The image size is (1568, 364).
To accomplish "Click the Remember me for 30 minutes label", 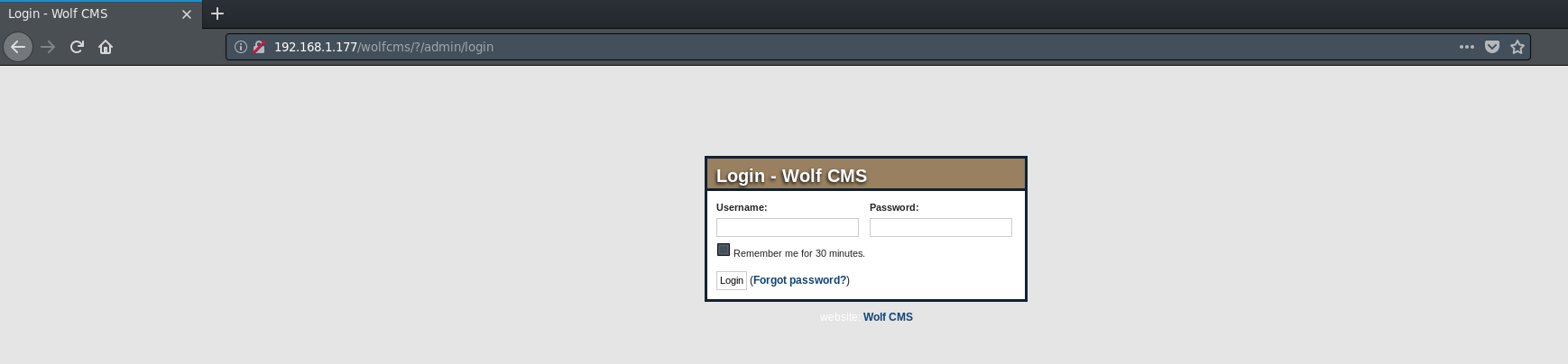I will click(x=799, y=253).
